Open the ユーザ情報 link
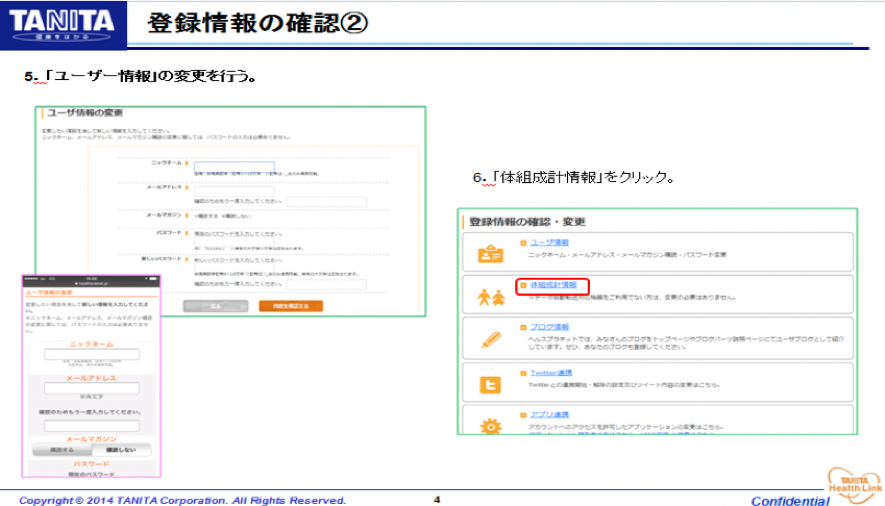Screen dimensions: 885x506 click(x=549, y=243)
